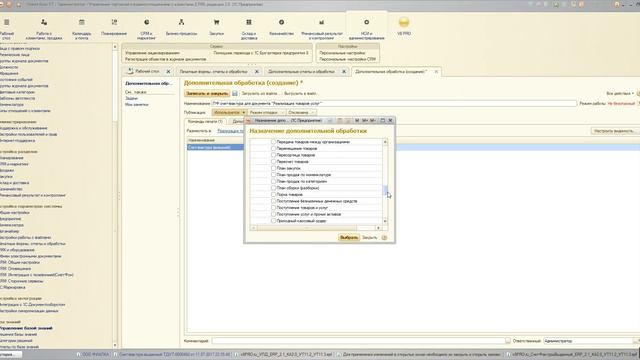
Task: Switch to Рабочий стол tab
Action: pos(146,71)
